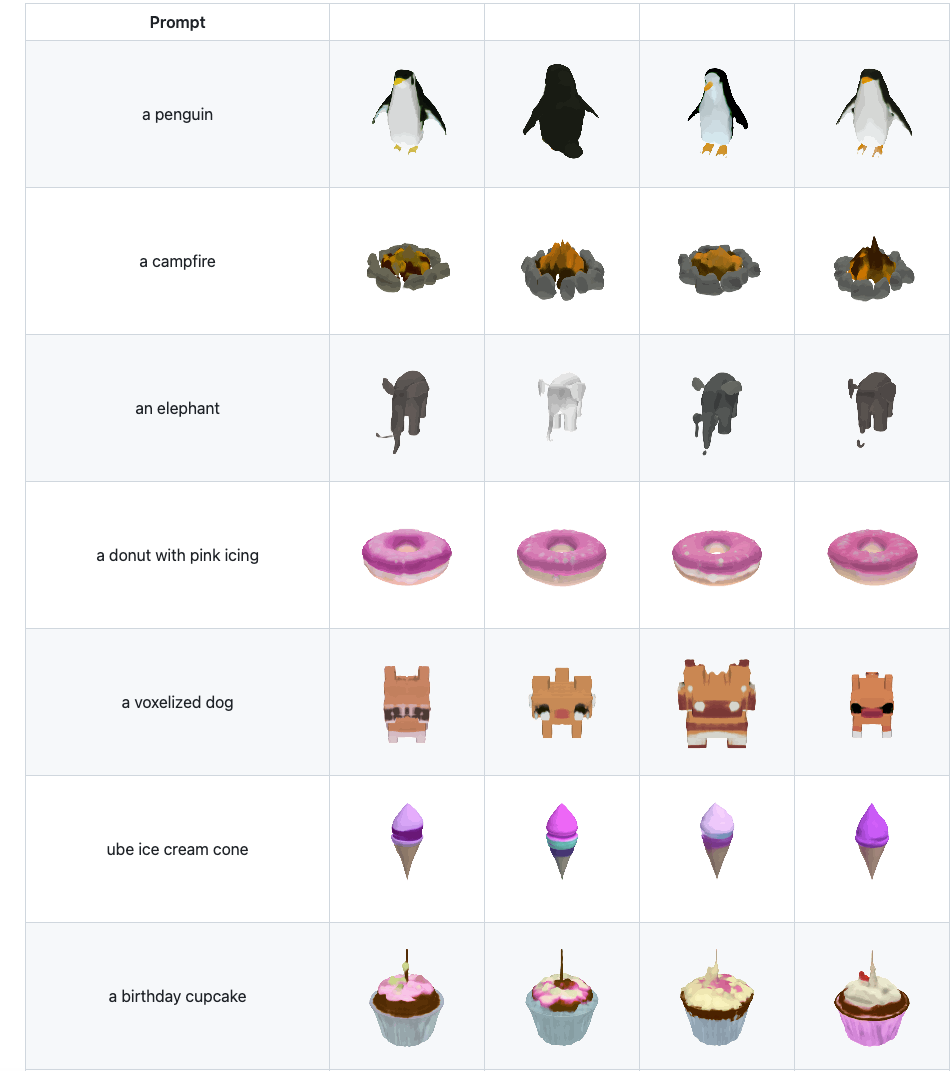
Task: Select the 'ube ice cream cone' prompt text
Action: [x=178, y=849]
